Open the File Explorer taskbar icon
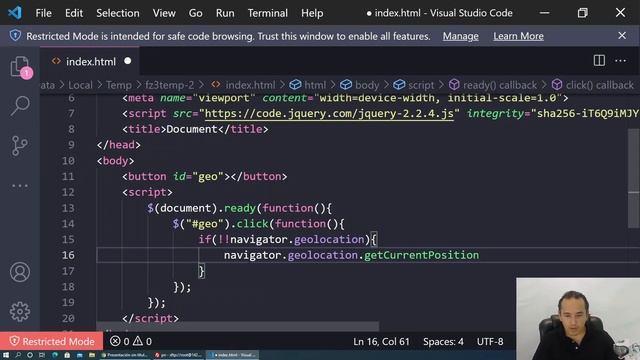Viewport: 640px width, 360px height. [92, 355]
